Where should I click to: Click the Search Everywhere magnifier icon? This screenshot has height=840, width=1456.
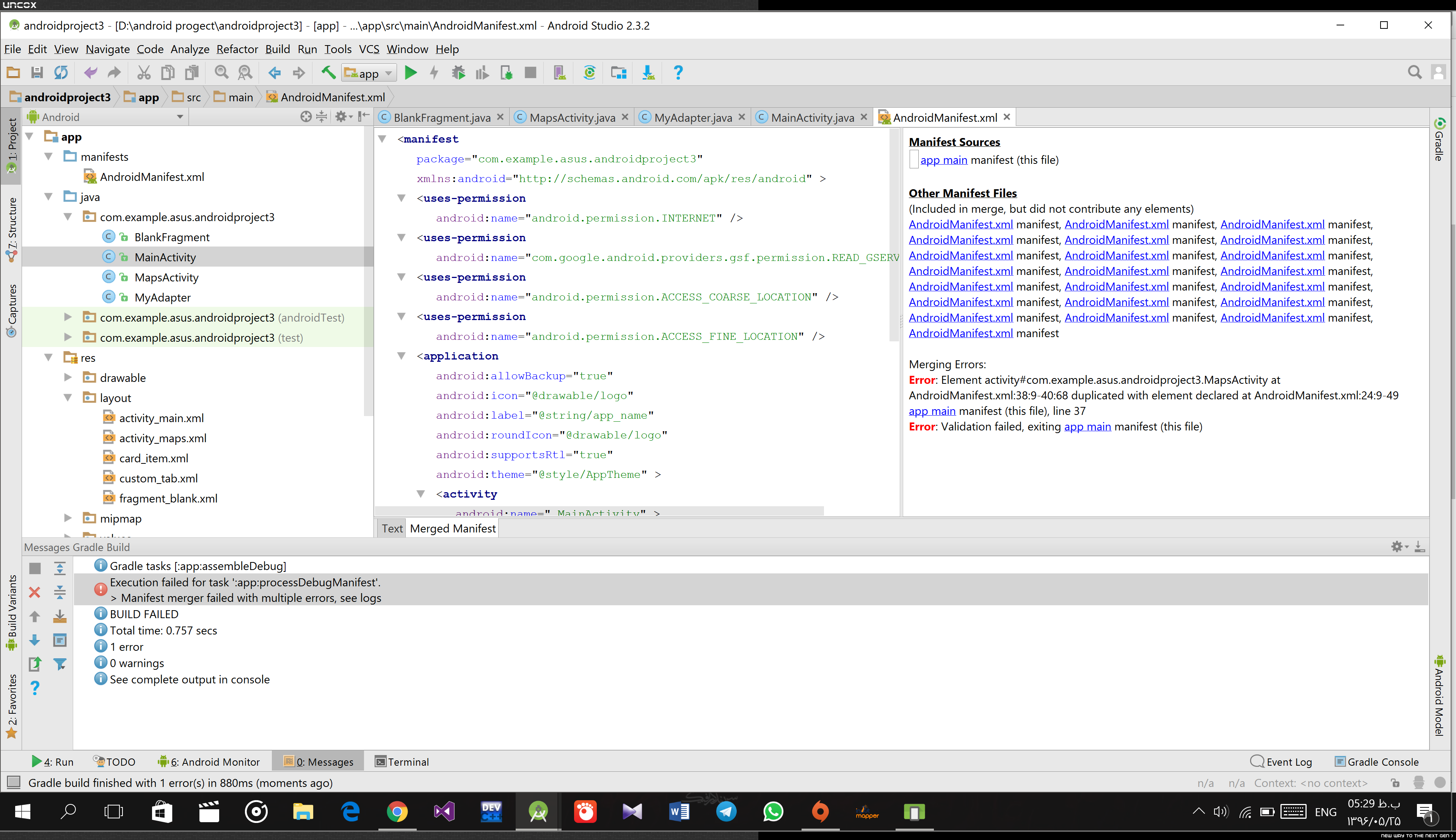click(1415, 73)
